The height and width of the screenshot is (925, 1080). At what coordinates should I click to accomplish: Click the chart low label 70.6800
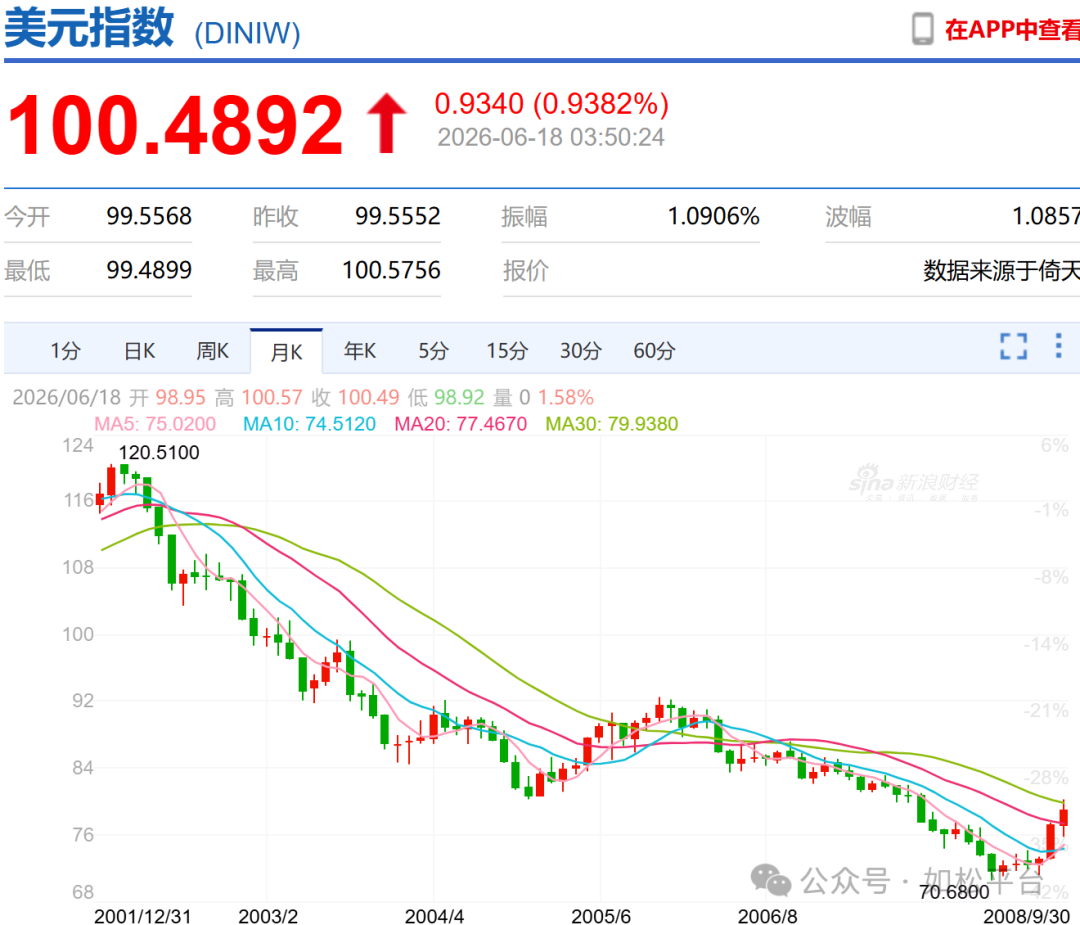coord(954,893)
